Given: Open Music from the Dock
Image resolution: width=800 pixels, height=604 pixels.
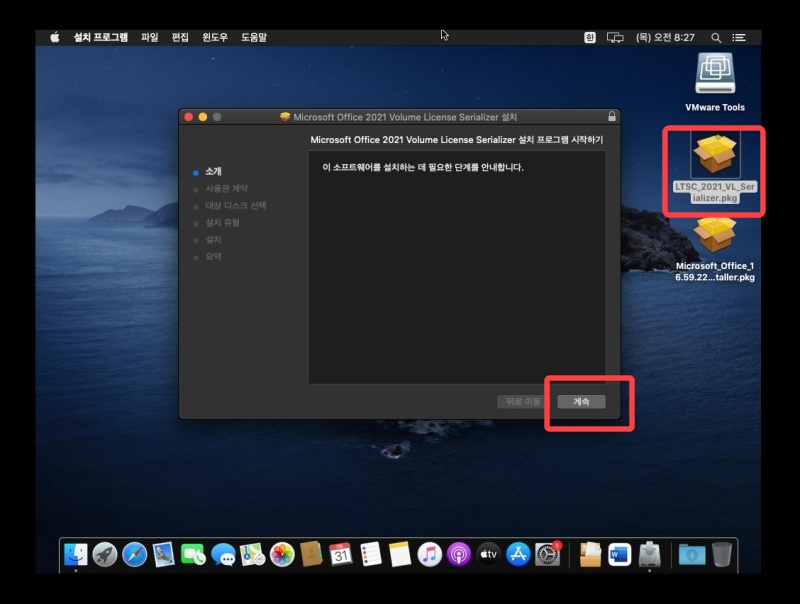Looking at the screenshot, I should pyautogui.click(x=429, y=554).
